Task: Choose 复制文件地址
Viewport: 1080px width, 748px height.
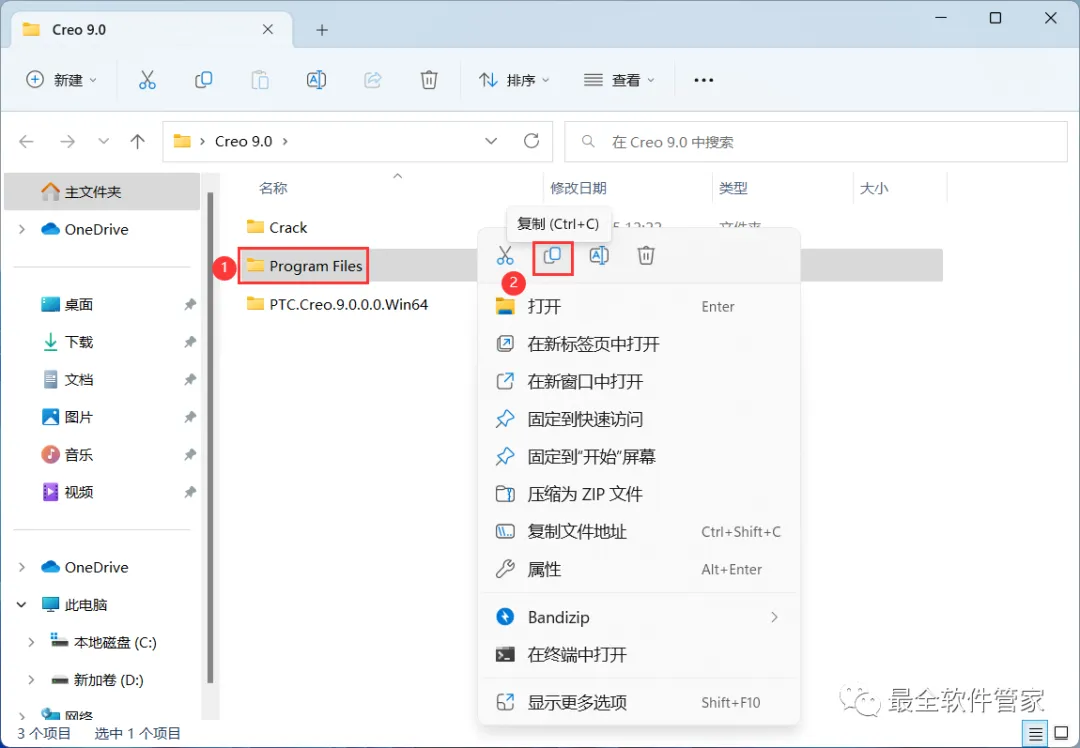Action: 638,532
